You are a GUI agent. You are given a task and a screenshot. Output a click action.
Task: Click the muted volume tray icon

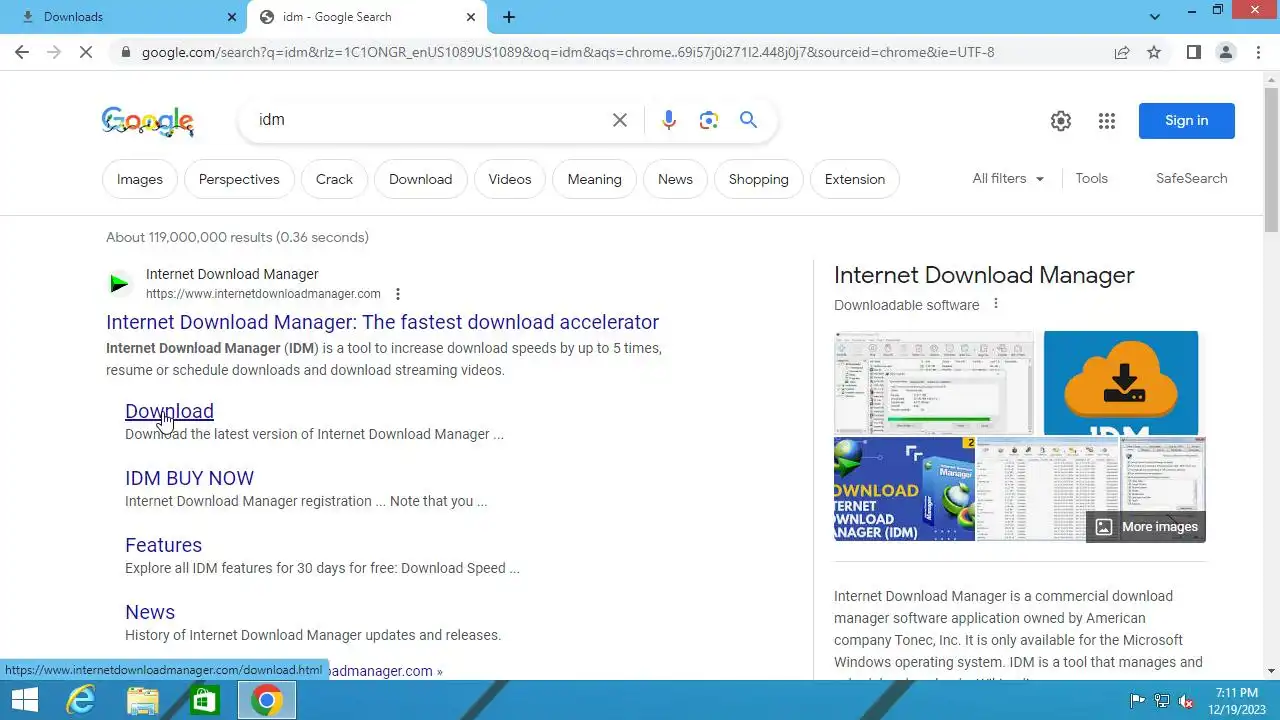1187,700
